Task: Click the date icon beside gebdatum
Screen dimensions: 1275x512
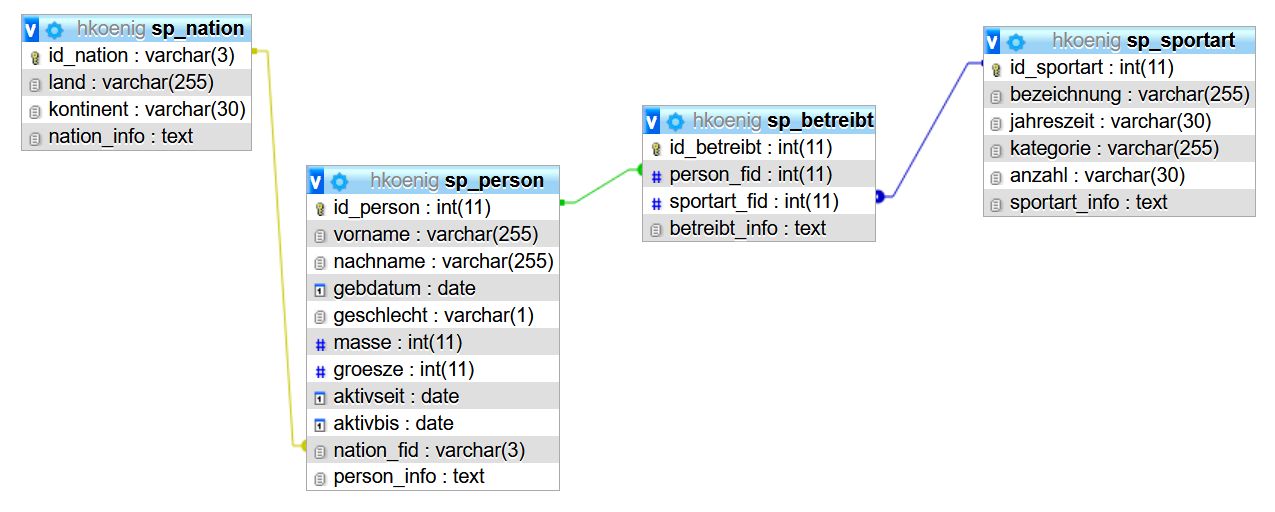Action: [x=320, y=290]
